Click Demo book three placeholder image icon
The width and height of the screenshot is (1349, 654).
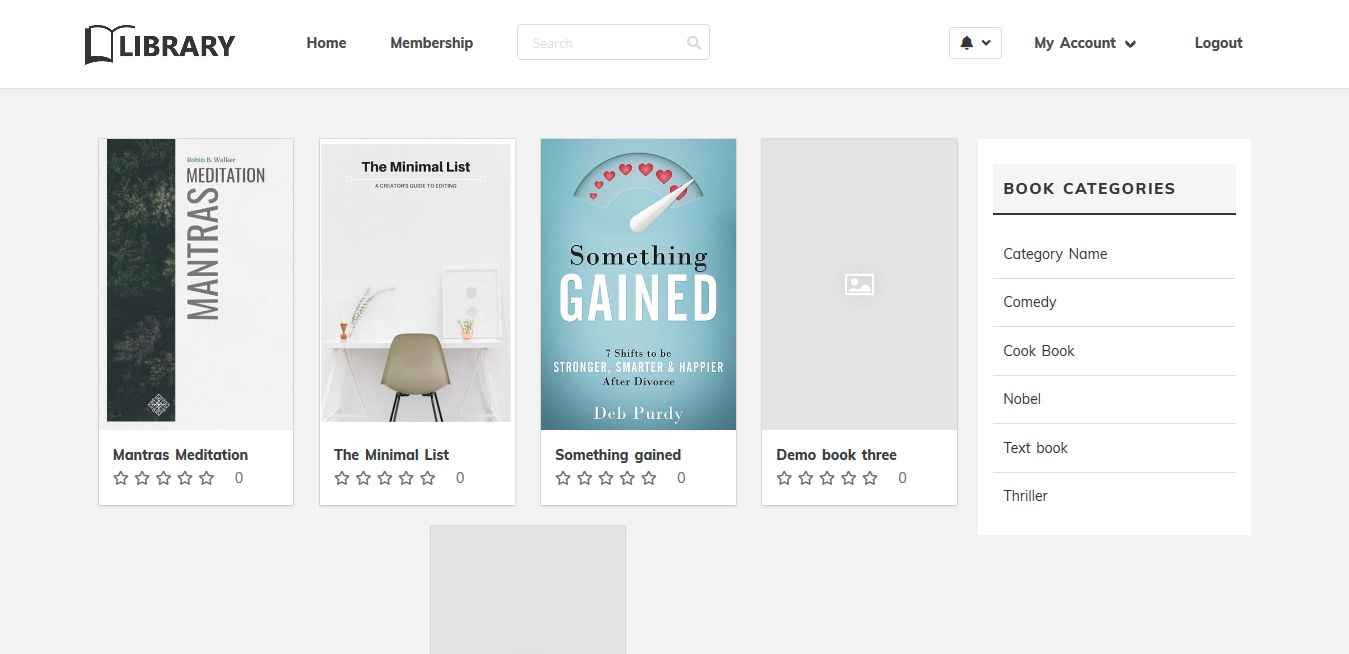point(859,284)
